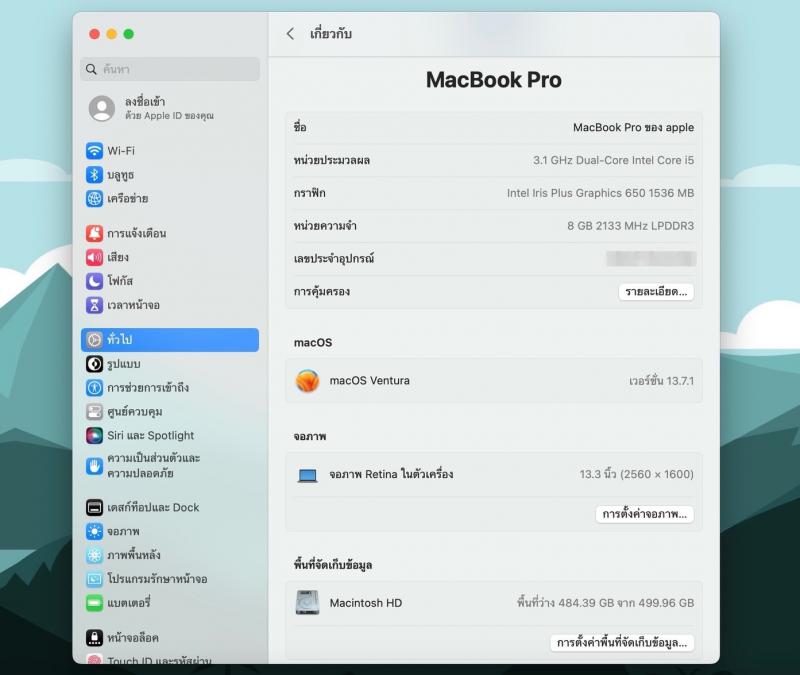
Task: Click free space text 484.39 GB จาก 499.96 GB
Action: (605, 603)
